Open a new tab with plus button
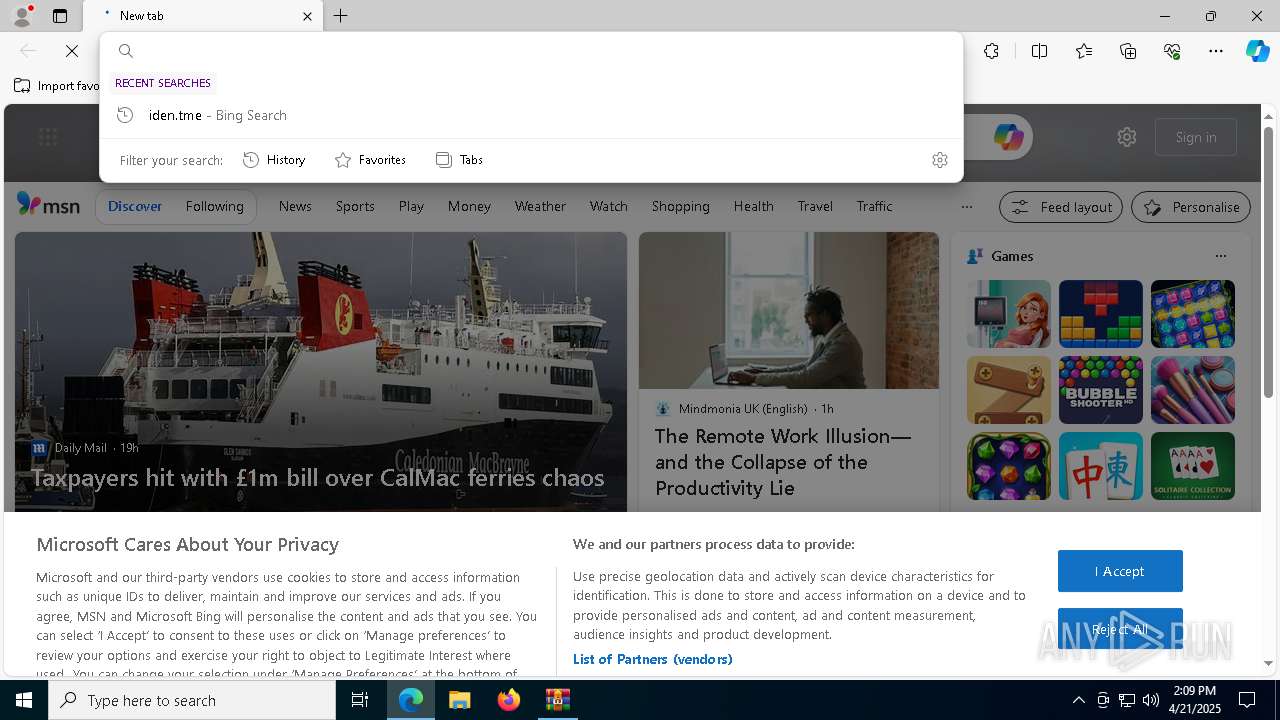Screen dimensions: 1280x720 340,16
